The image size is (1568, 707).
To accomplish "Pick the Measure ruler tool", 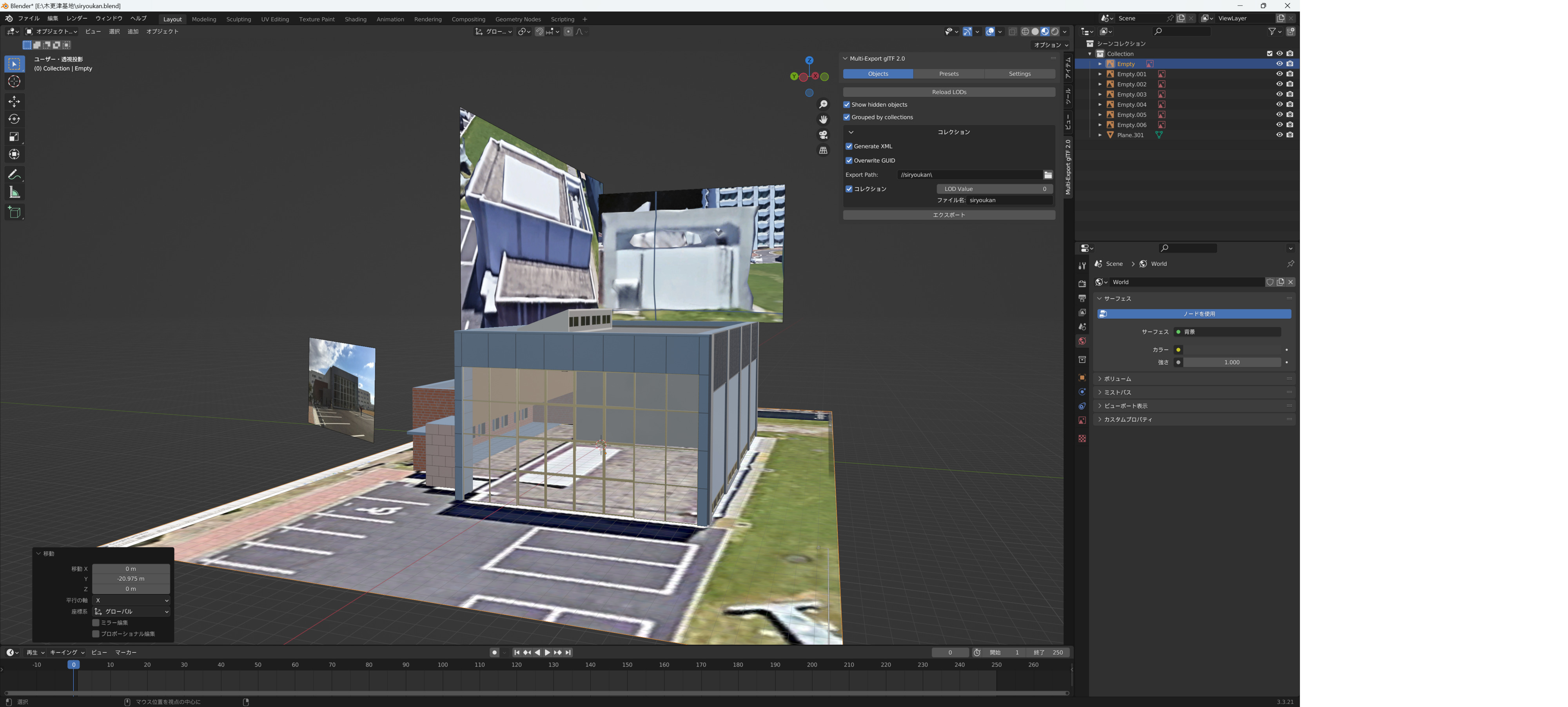I will pyautogui.click(x=15, y=193).
